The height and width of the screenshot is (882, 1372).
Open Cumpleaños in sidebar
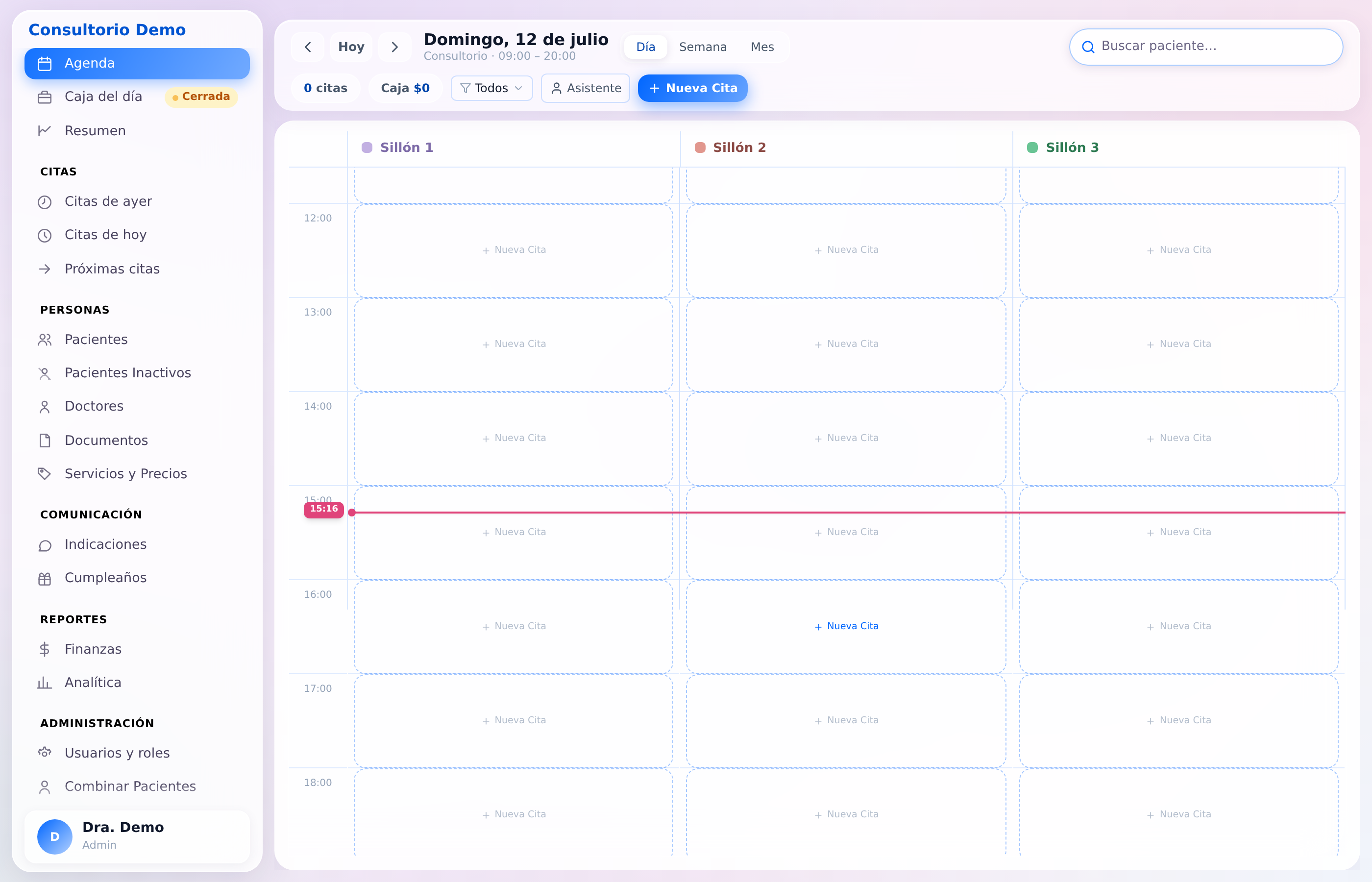coord(137,578)
